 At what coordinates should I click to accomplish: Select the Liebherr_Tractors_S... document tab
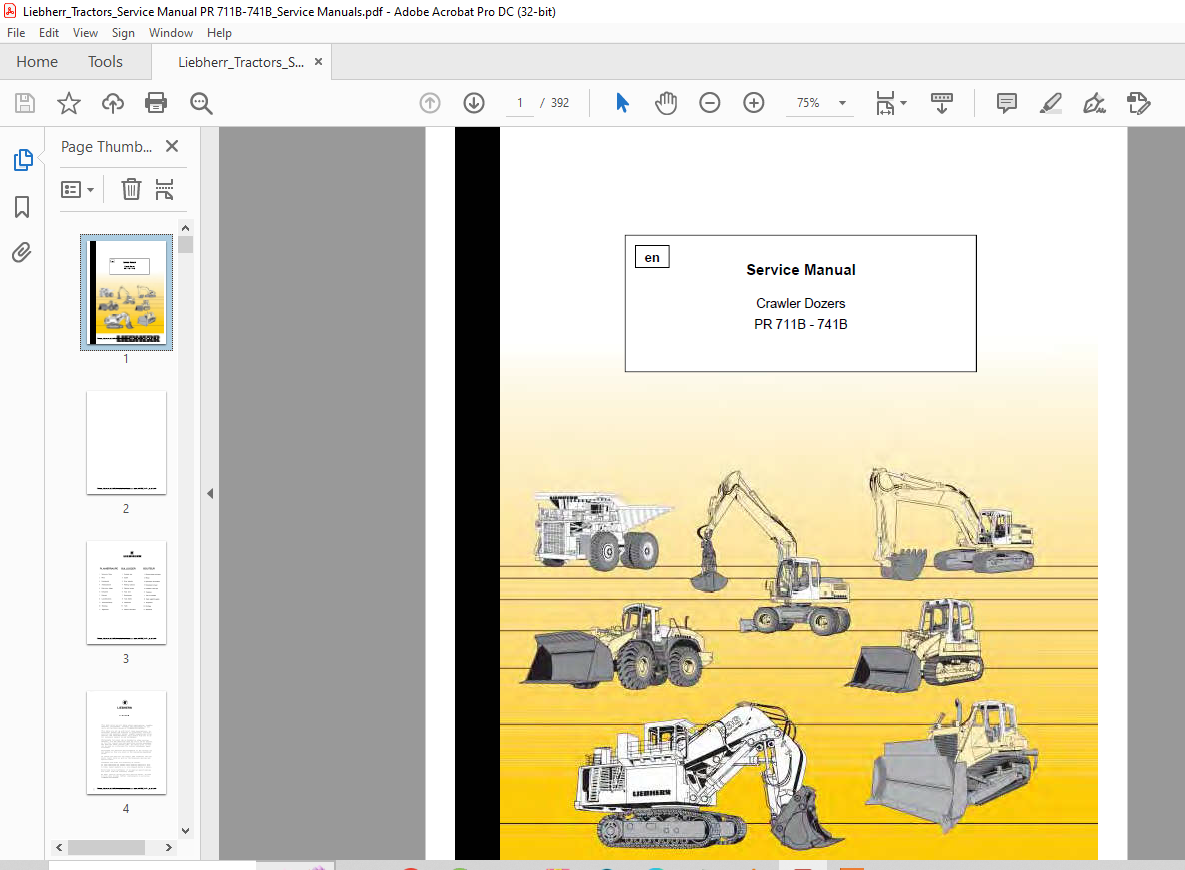[x=241, y=62]
